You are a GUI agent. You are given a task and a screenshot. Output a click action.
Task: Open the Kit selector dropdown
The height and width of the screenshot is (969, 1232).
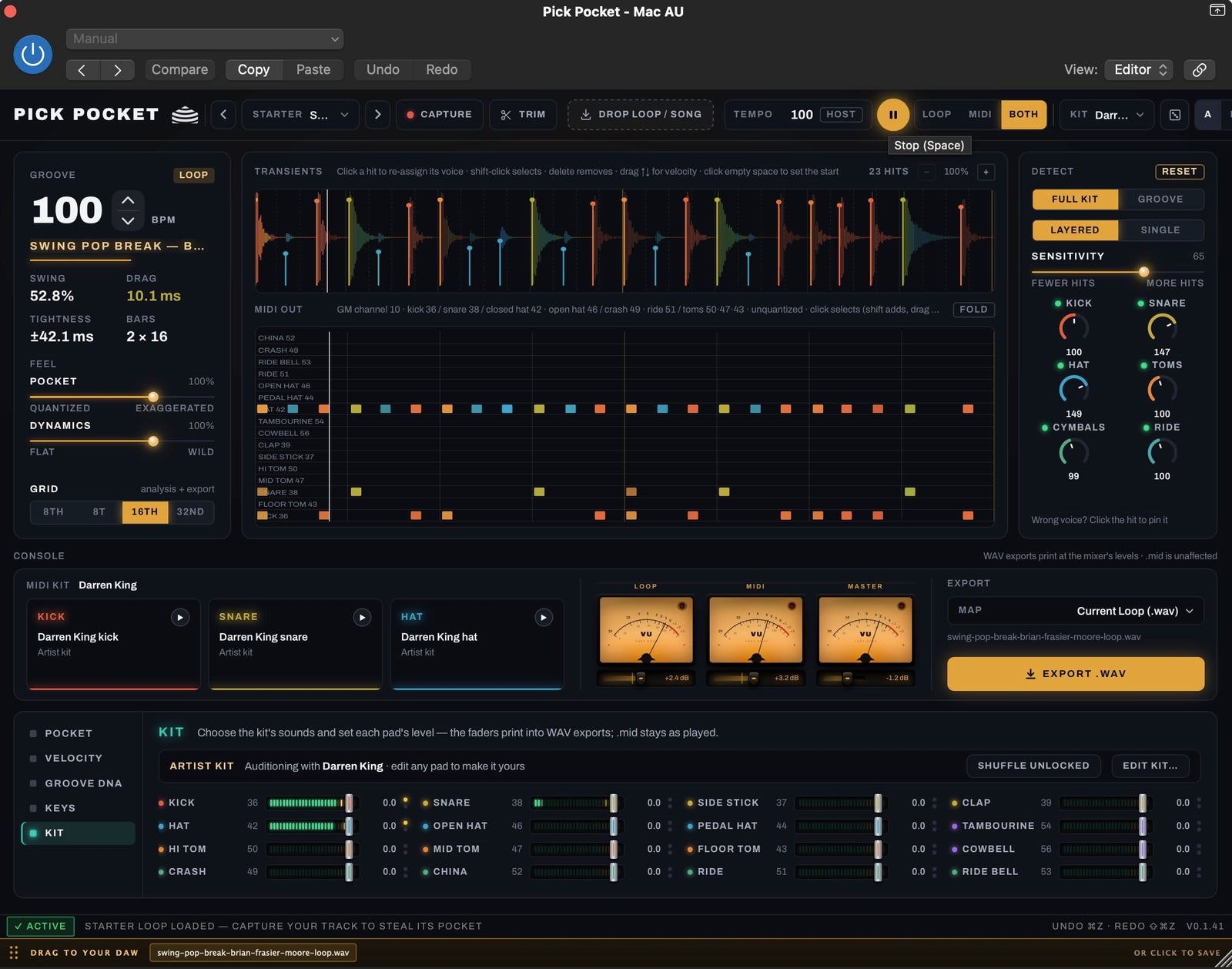(1106, 115)
